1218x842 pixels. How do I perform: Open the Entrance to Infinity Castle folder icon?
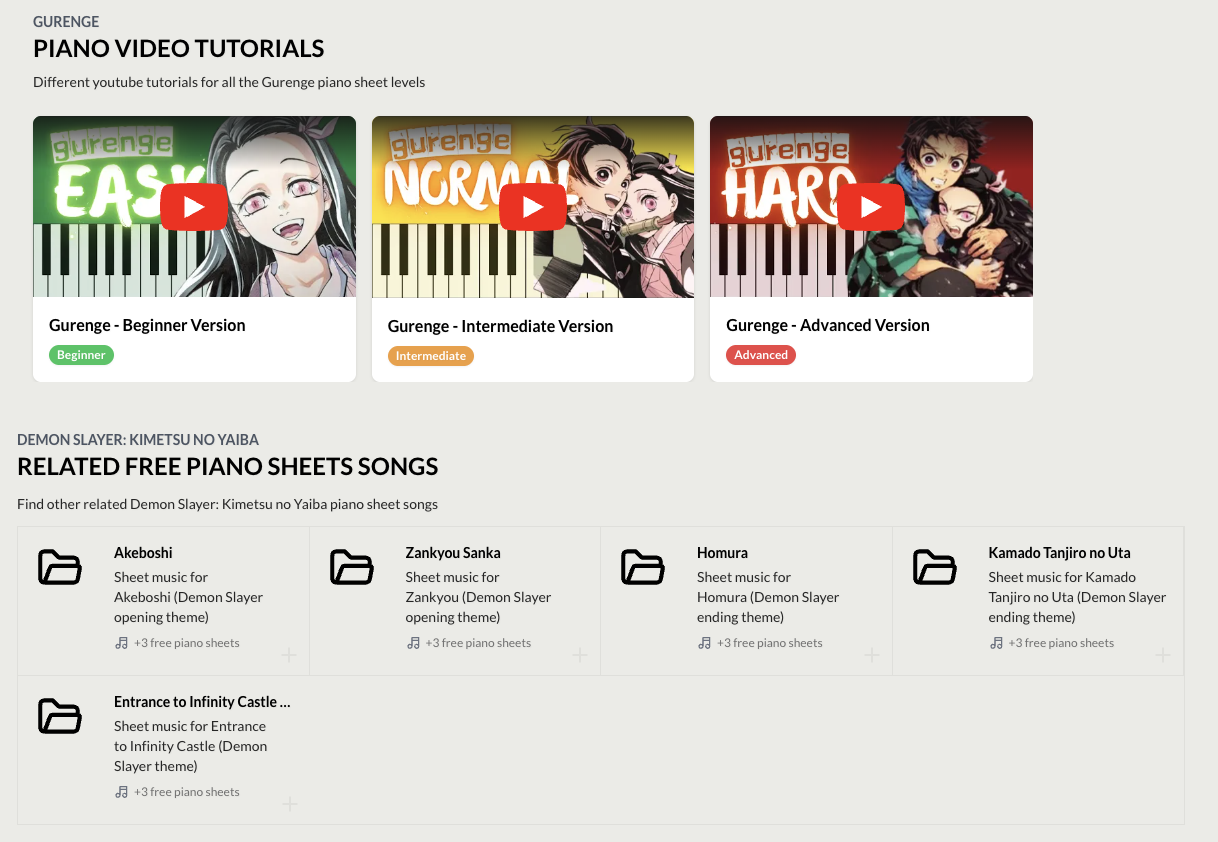click(60, 716)
